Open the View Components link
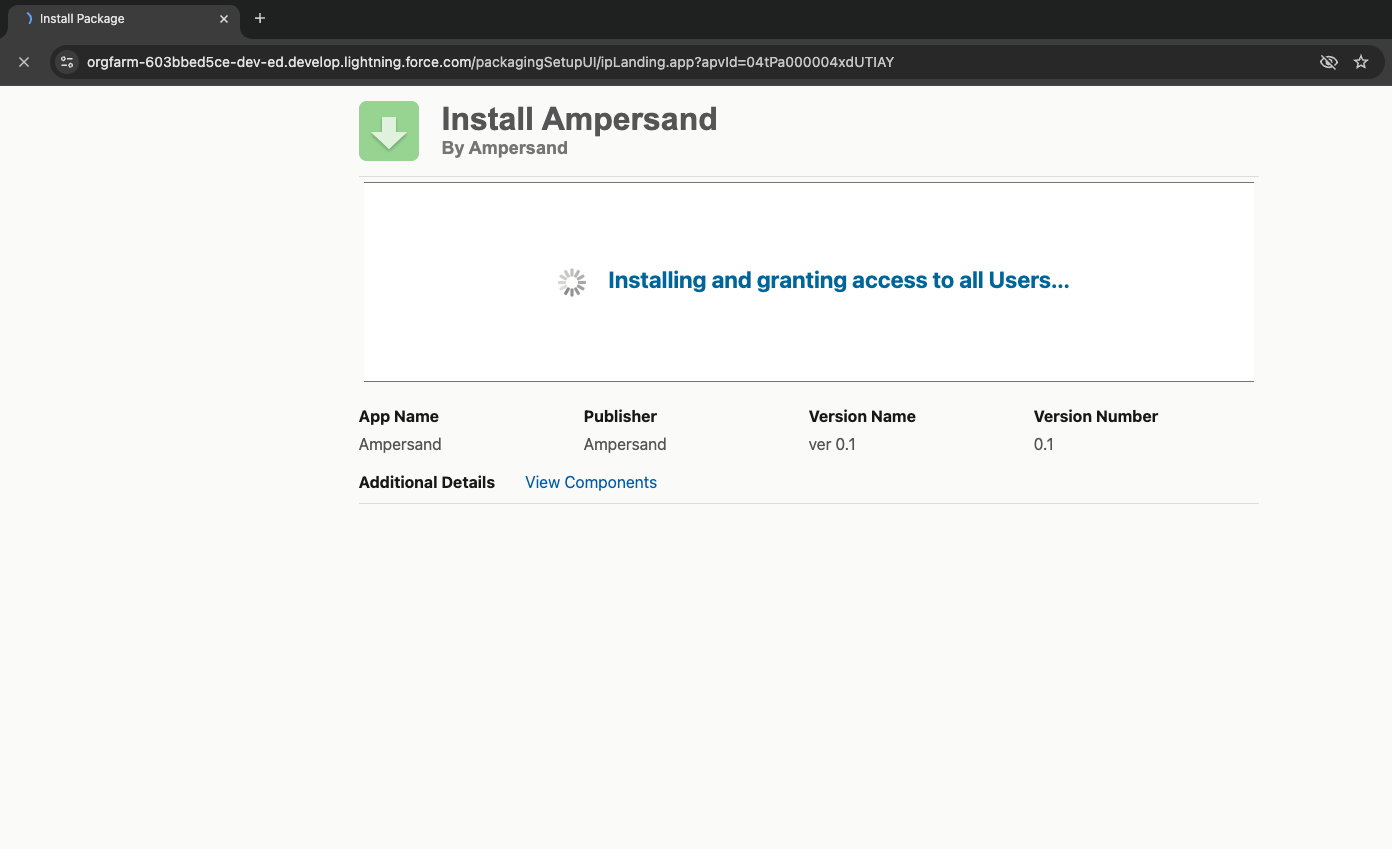The width and height of the screenshot is (1392, 849). [591, 482]
